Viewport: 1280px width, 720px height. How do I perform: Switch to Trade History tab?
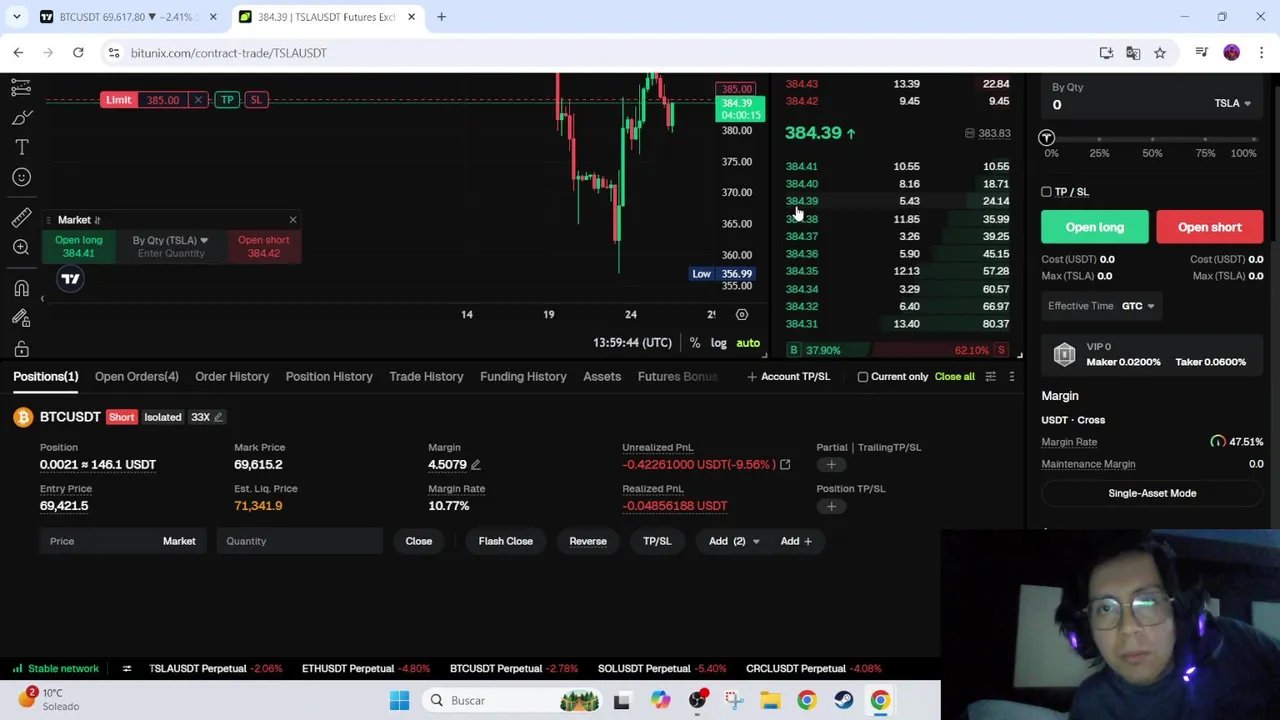click(426, 377)
